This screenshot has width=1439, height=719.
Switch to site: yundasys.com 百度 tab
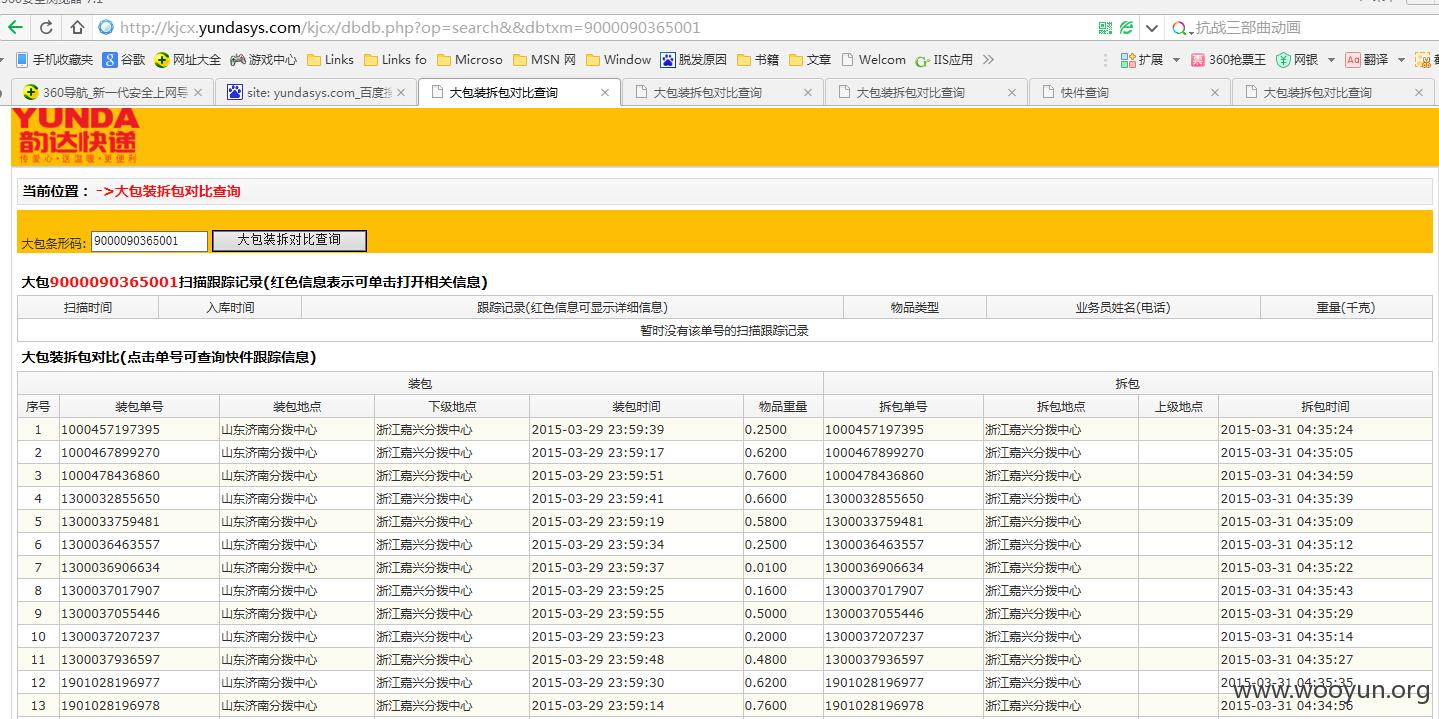(317, 93)
